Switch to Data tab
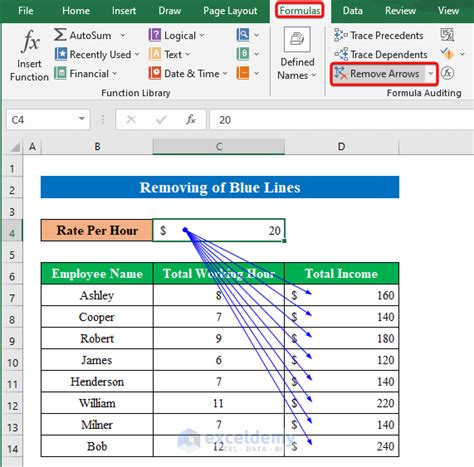 [x=352, y=11]
